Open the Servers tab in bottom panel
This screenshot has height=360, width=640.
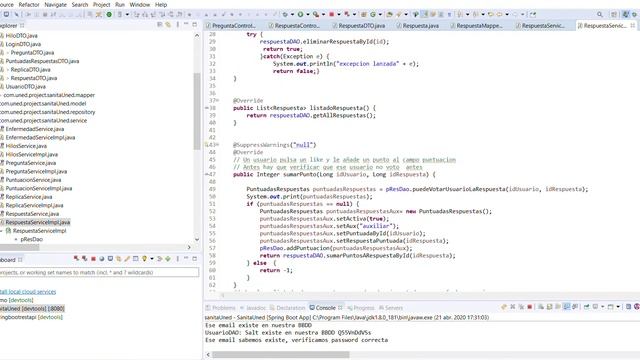[391, 308]
